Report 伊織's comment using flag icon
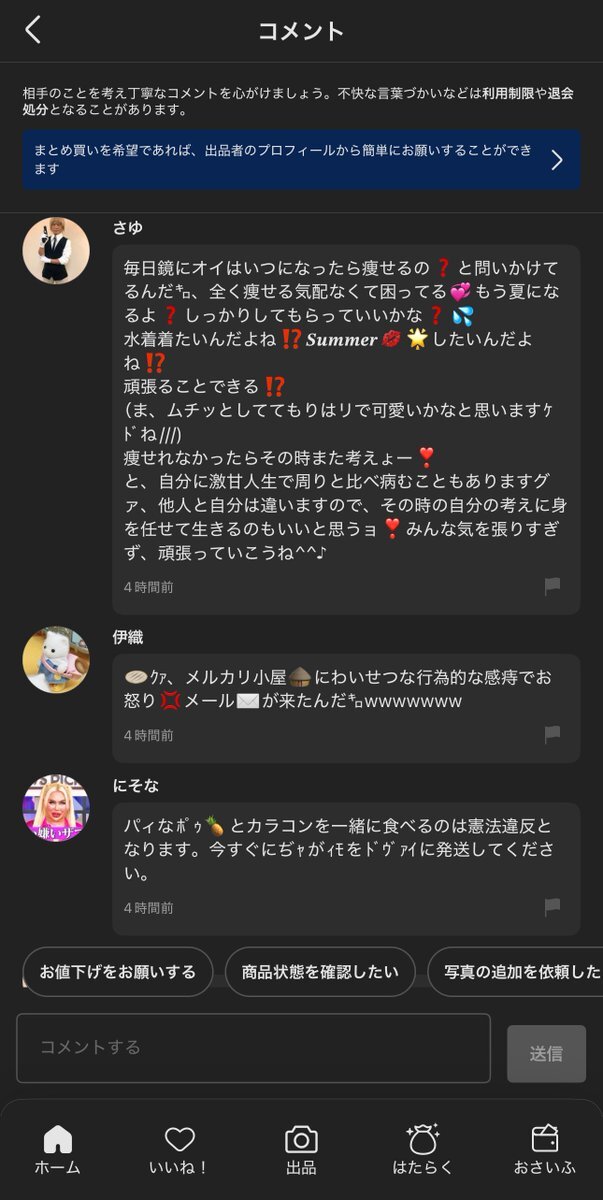Viewport: 603px width, 1200px height. point(552,735)
